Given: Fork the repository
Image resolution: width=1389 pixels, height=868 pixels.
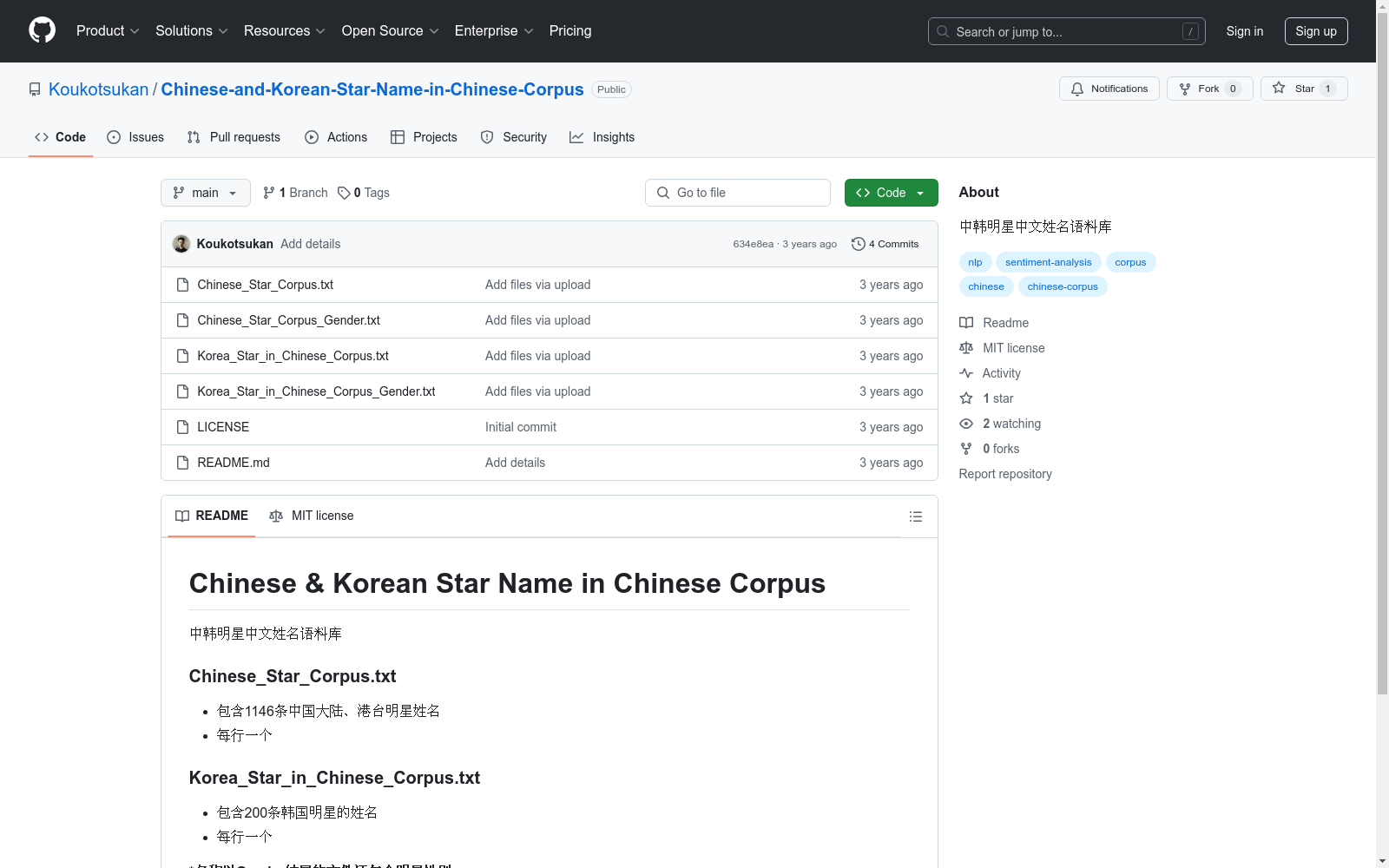Looking at the screenshot, I should click(x=1209, y=89).
